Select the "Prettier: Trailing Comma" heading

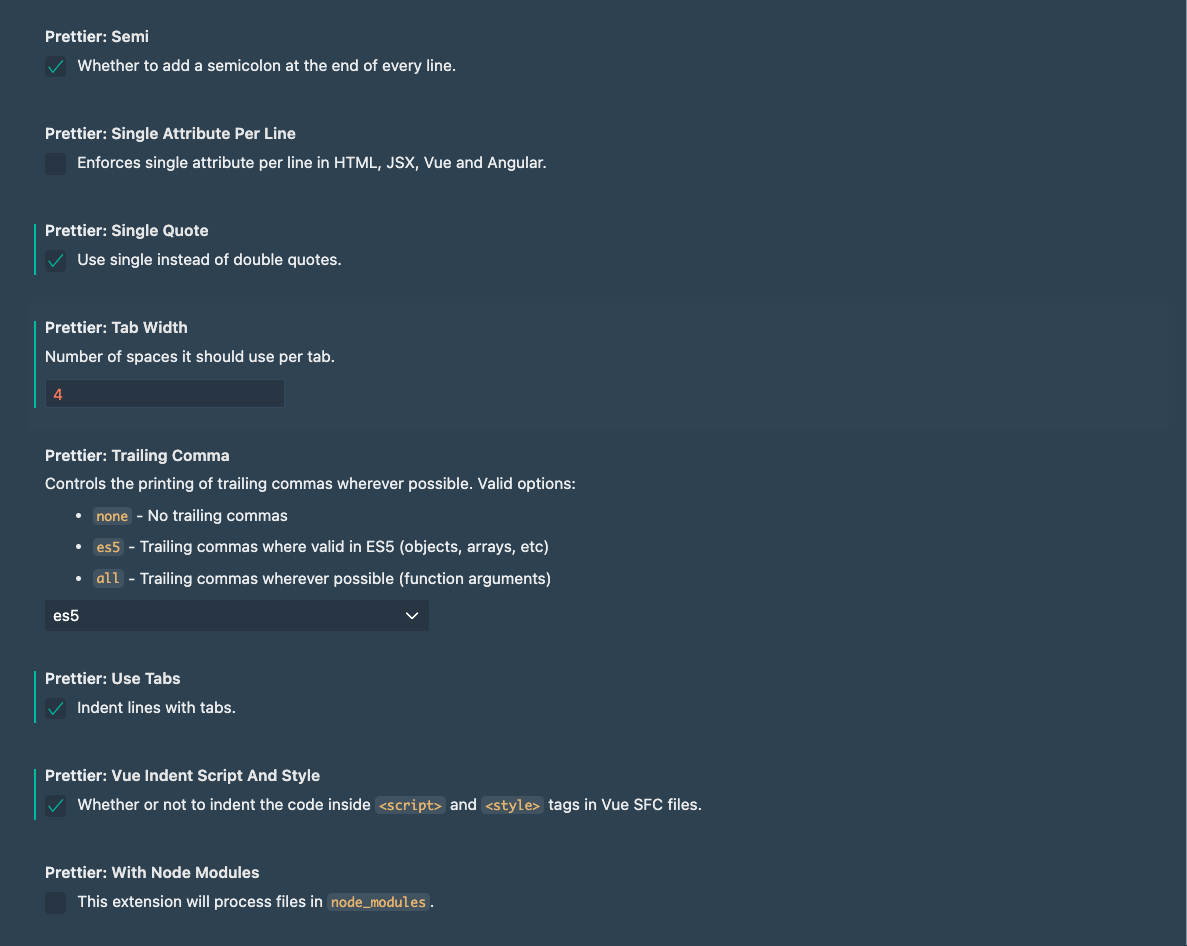pos(137,456)
